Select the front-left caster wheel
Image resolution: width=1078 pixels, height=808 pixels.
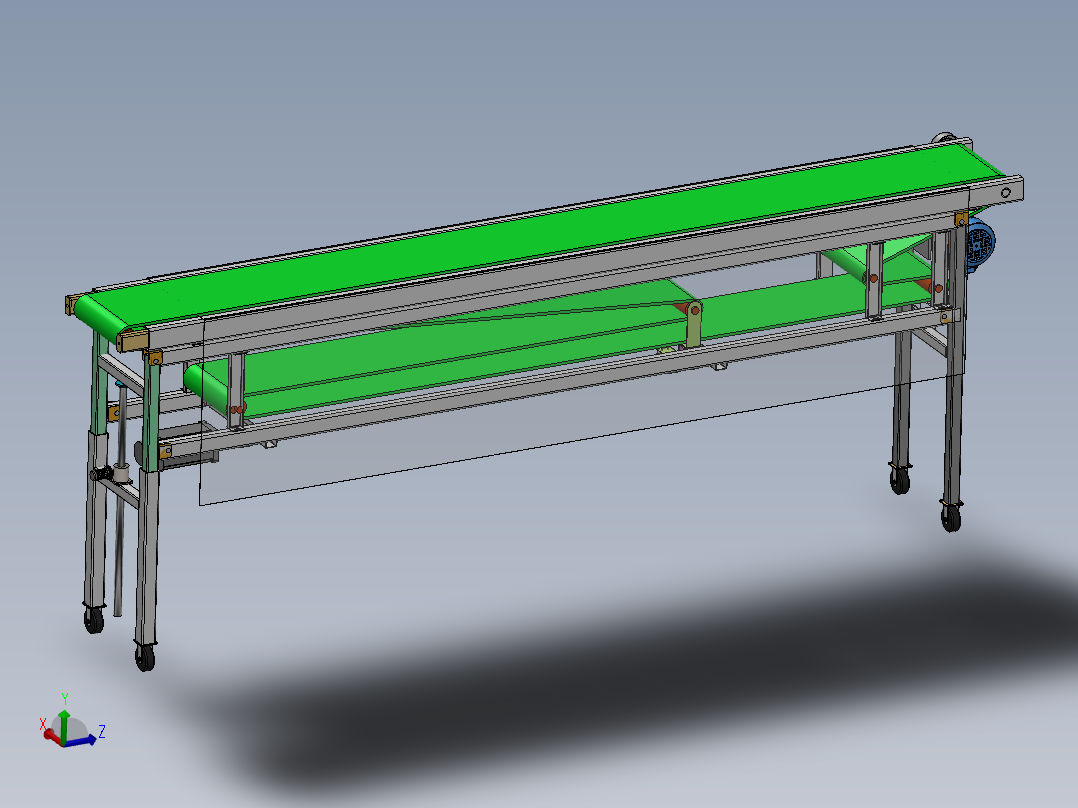tap(145, 658)
